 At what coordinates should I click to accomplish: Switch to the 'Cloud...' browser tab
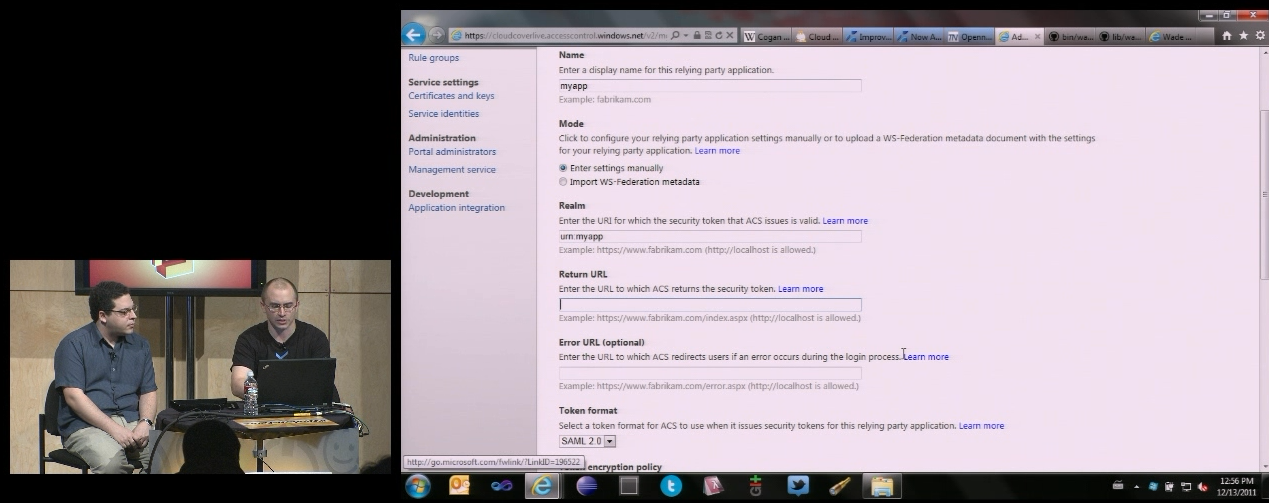click(x=818, y=36)
